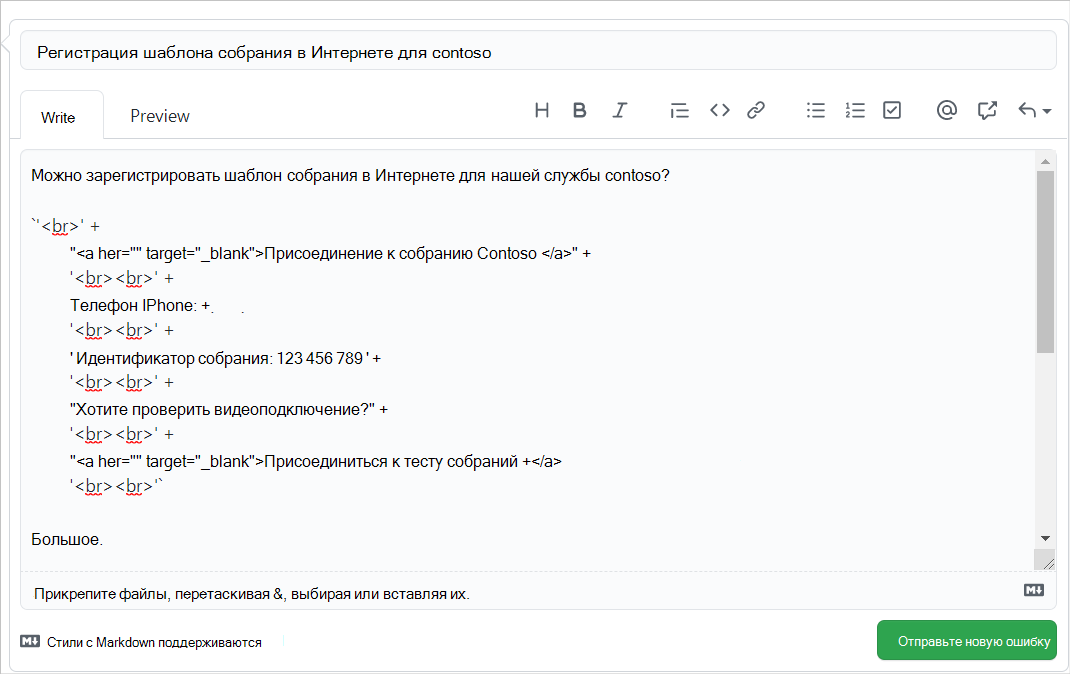The width and height of the screenshot is (1070, 674).
Task: Switch to the Preview tab
Action: [x=160, y=116]
